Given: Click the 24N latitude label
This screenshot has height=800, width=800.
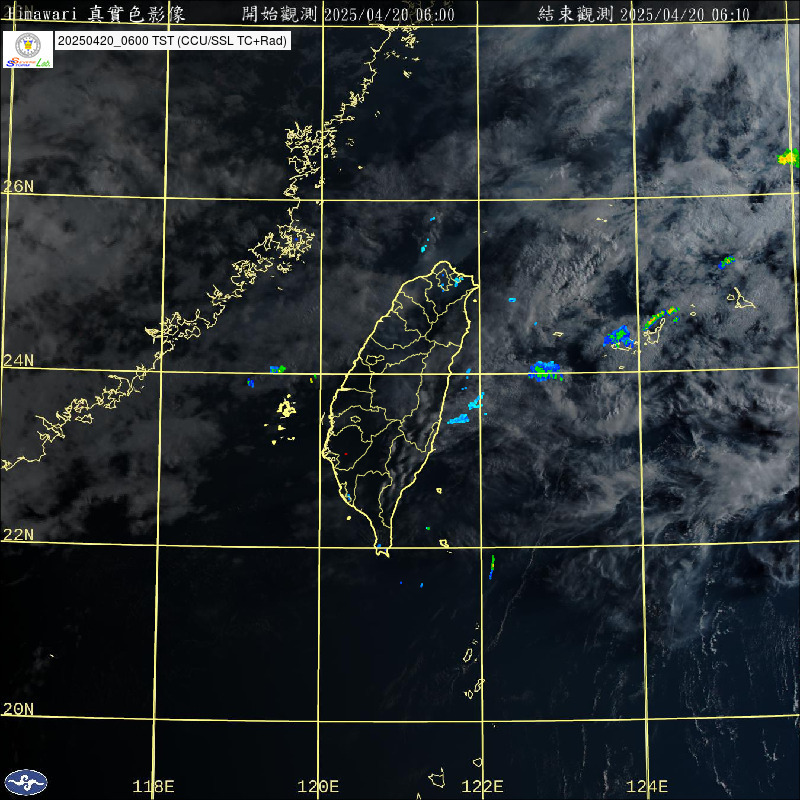Looking at the screenshot, I should (18, 360).
